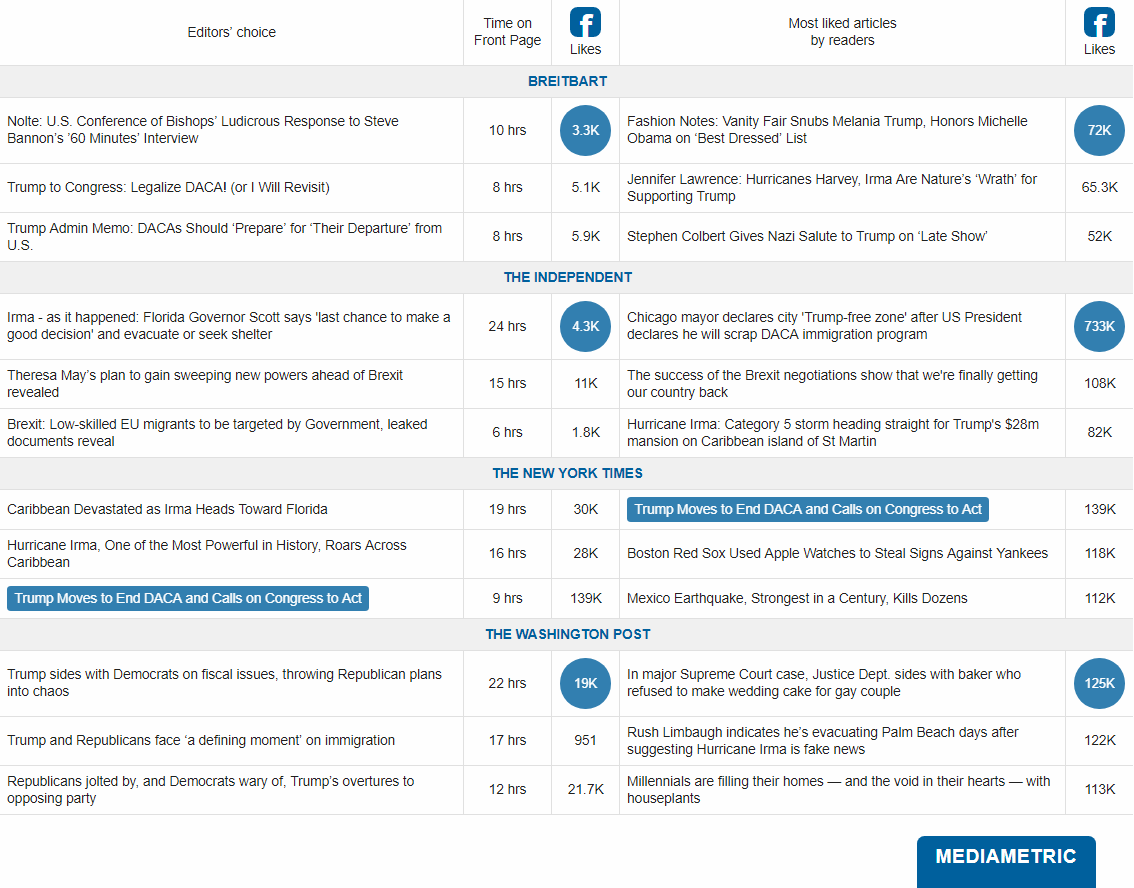Select THE INDEPENDENT section header
Screen dimensions: 1134x888
point(567,277)
